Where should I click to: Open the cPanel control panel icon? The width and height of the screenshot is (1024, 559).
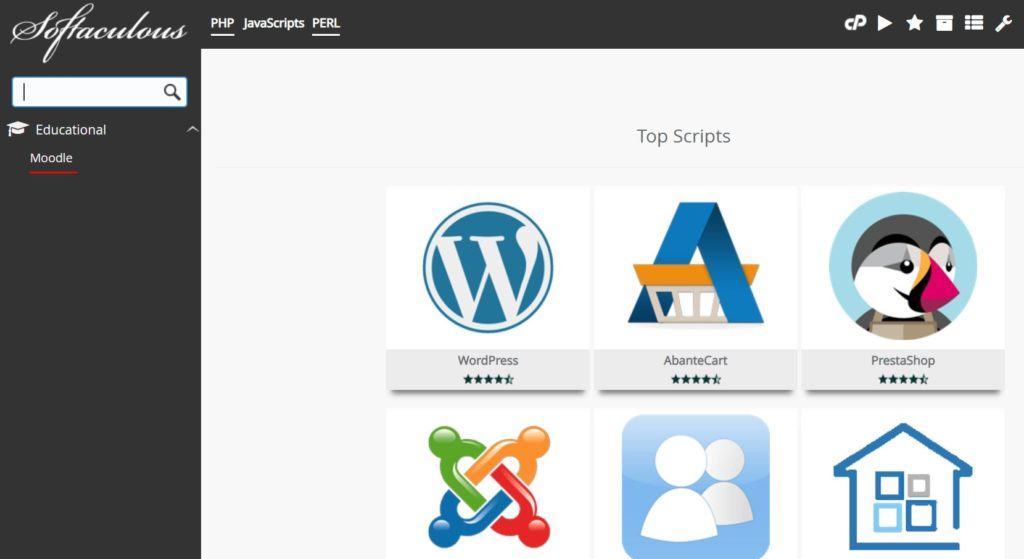click(x=855, y=24)
